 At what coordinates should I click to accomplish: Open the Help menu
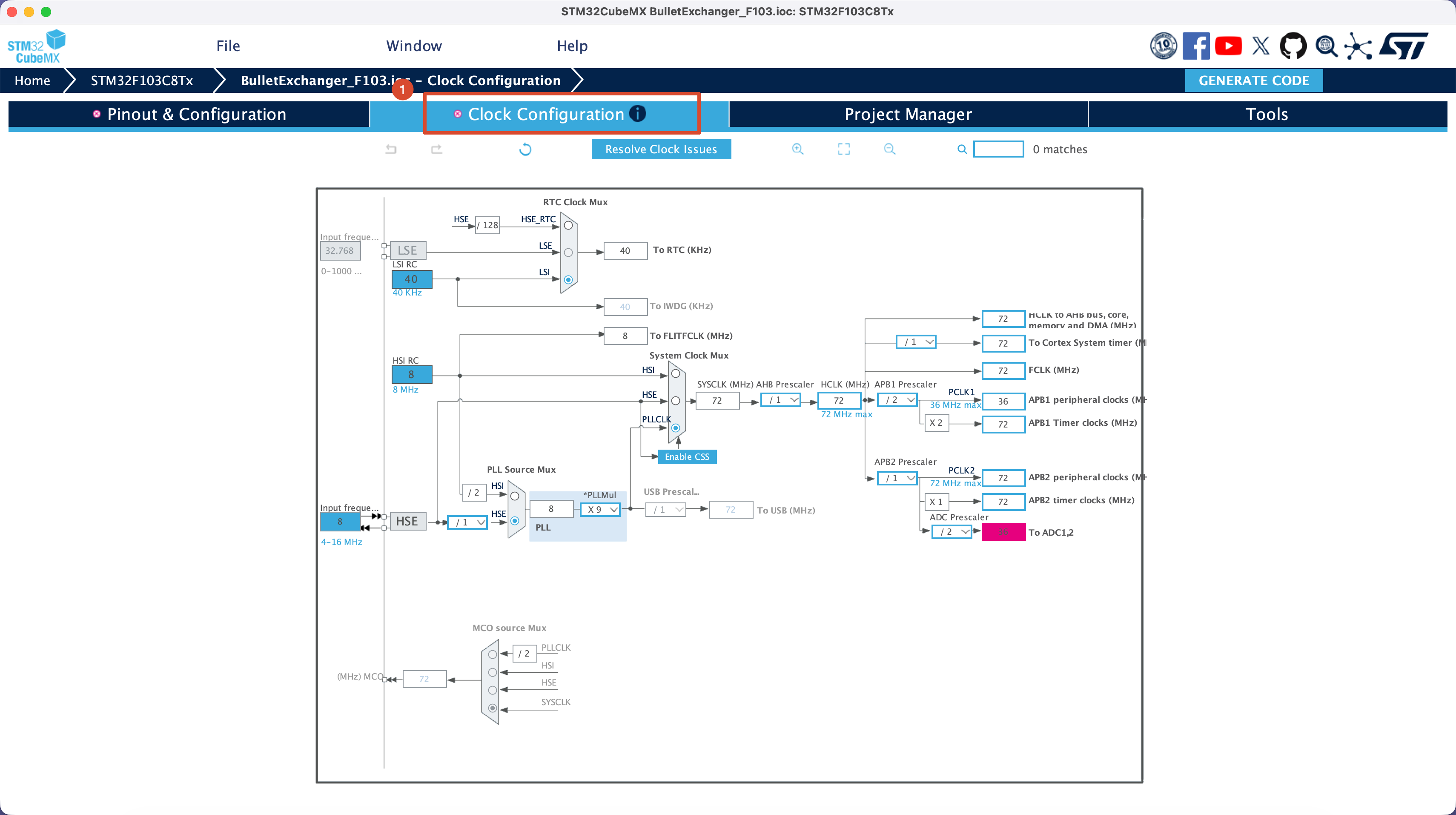pyautogui.click(x=572, y=46)
